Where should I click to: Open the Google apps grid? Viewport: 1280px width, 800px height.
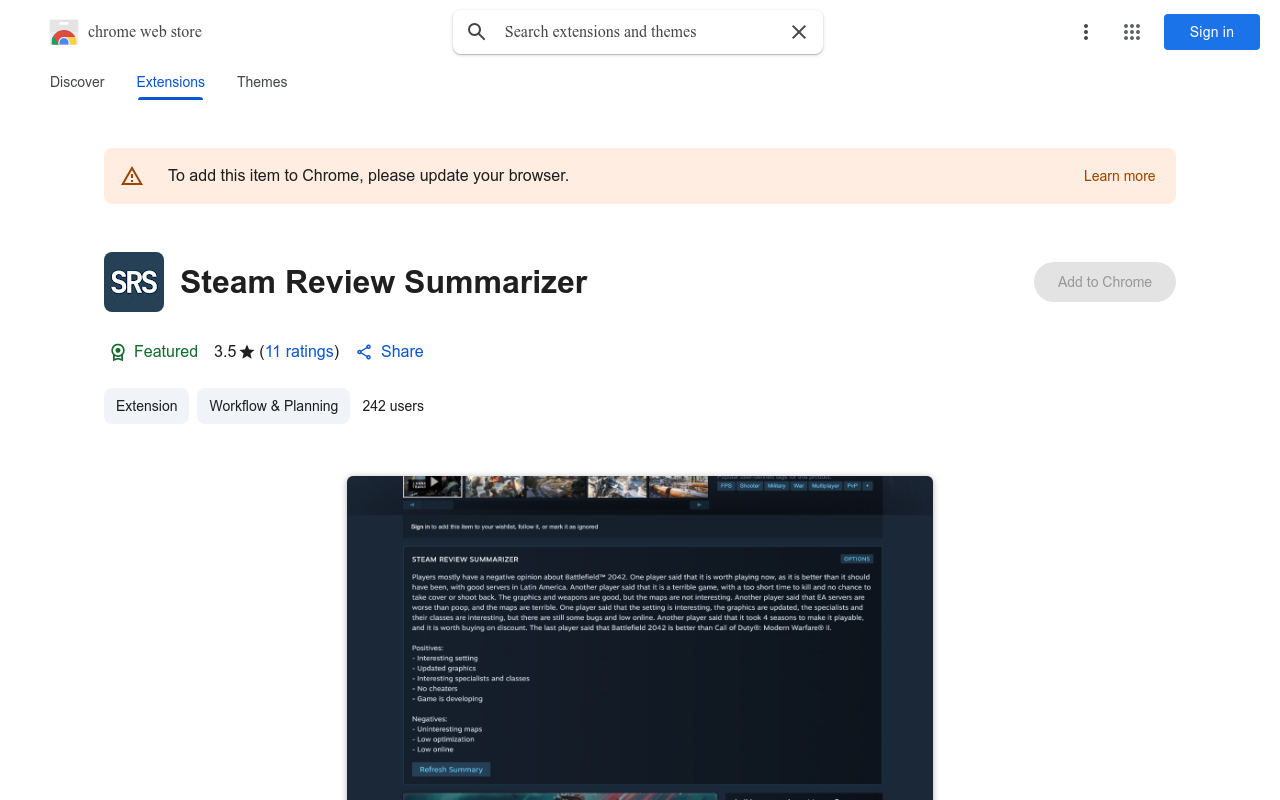[1132, 32]
